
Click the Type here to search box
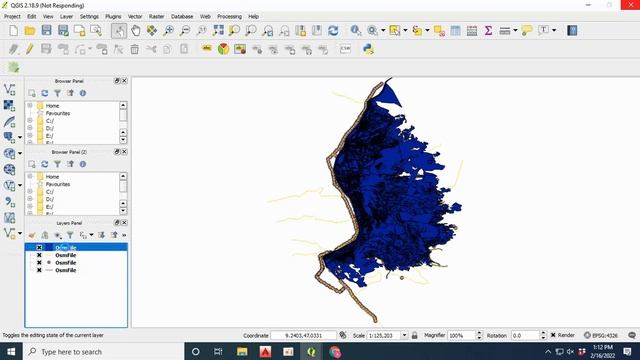104,351
